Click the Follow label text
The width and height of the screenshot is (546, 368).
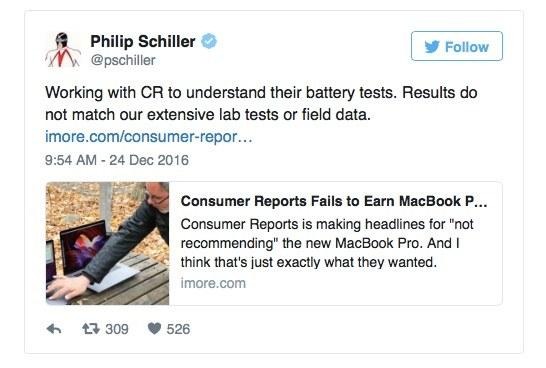(x=467, y=47)
